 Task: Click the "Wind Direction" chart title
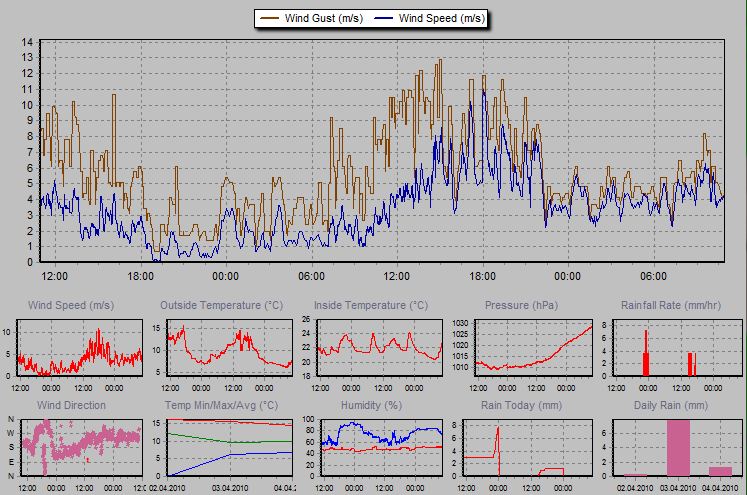tap(71, 405)
